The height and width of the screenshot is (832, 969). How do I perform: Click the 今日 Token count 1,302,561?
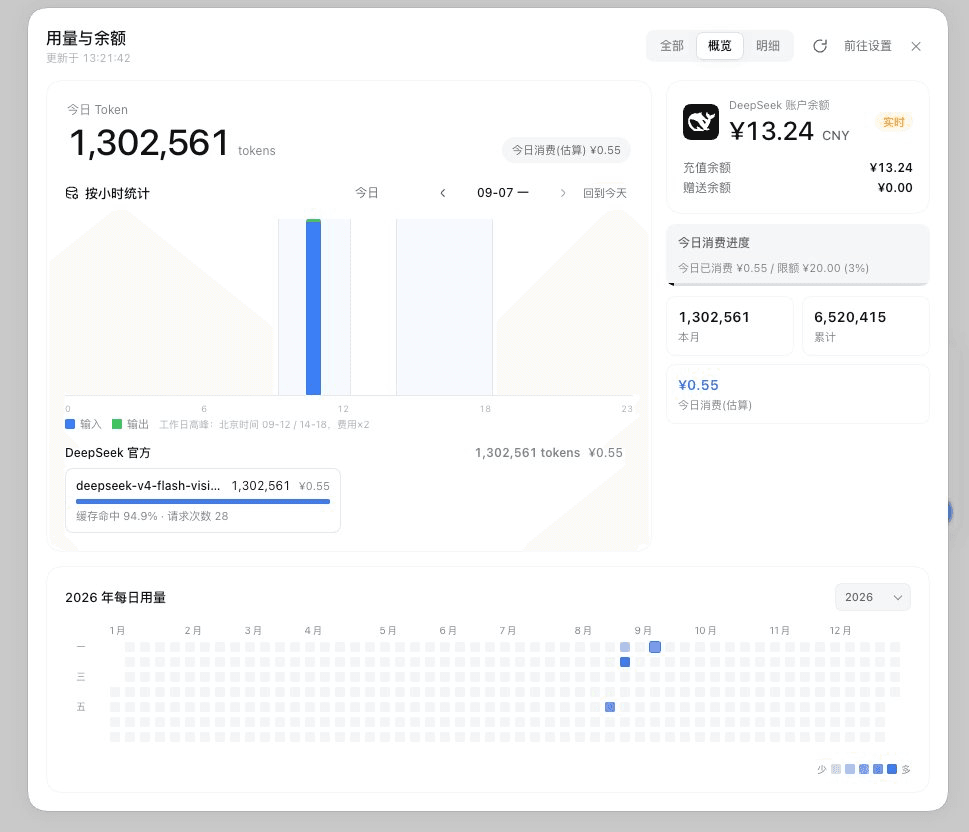click(x=150, y=143)
